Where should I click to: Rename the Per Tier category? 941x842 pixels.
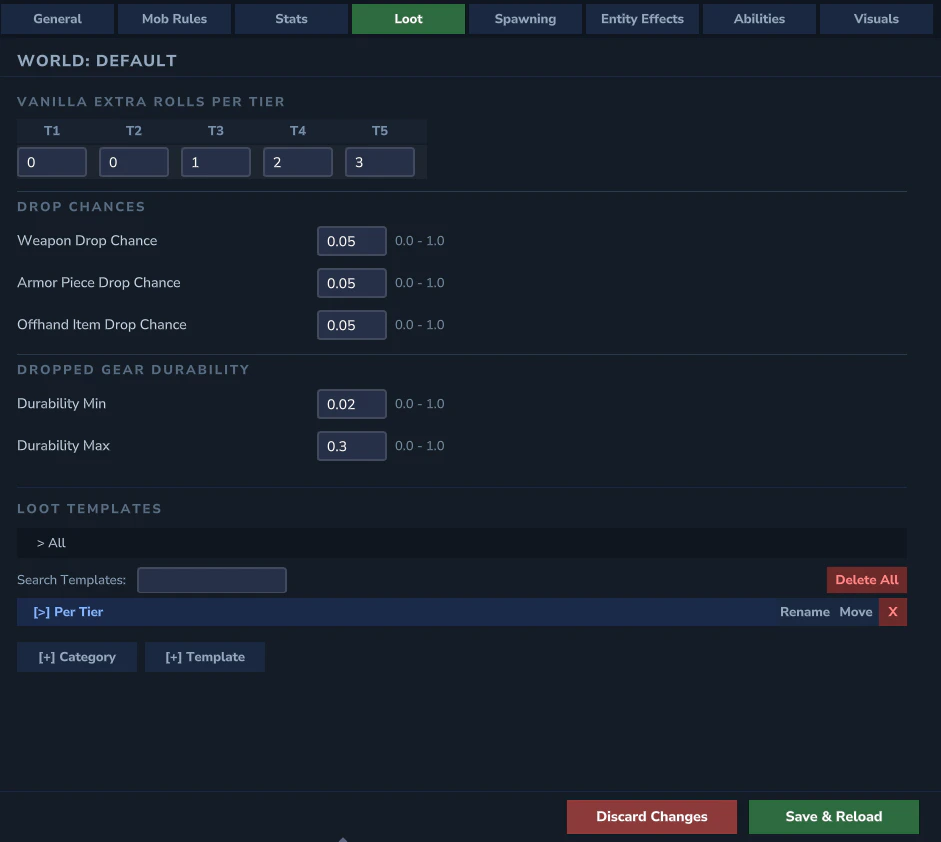805,612
